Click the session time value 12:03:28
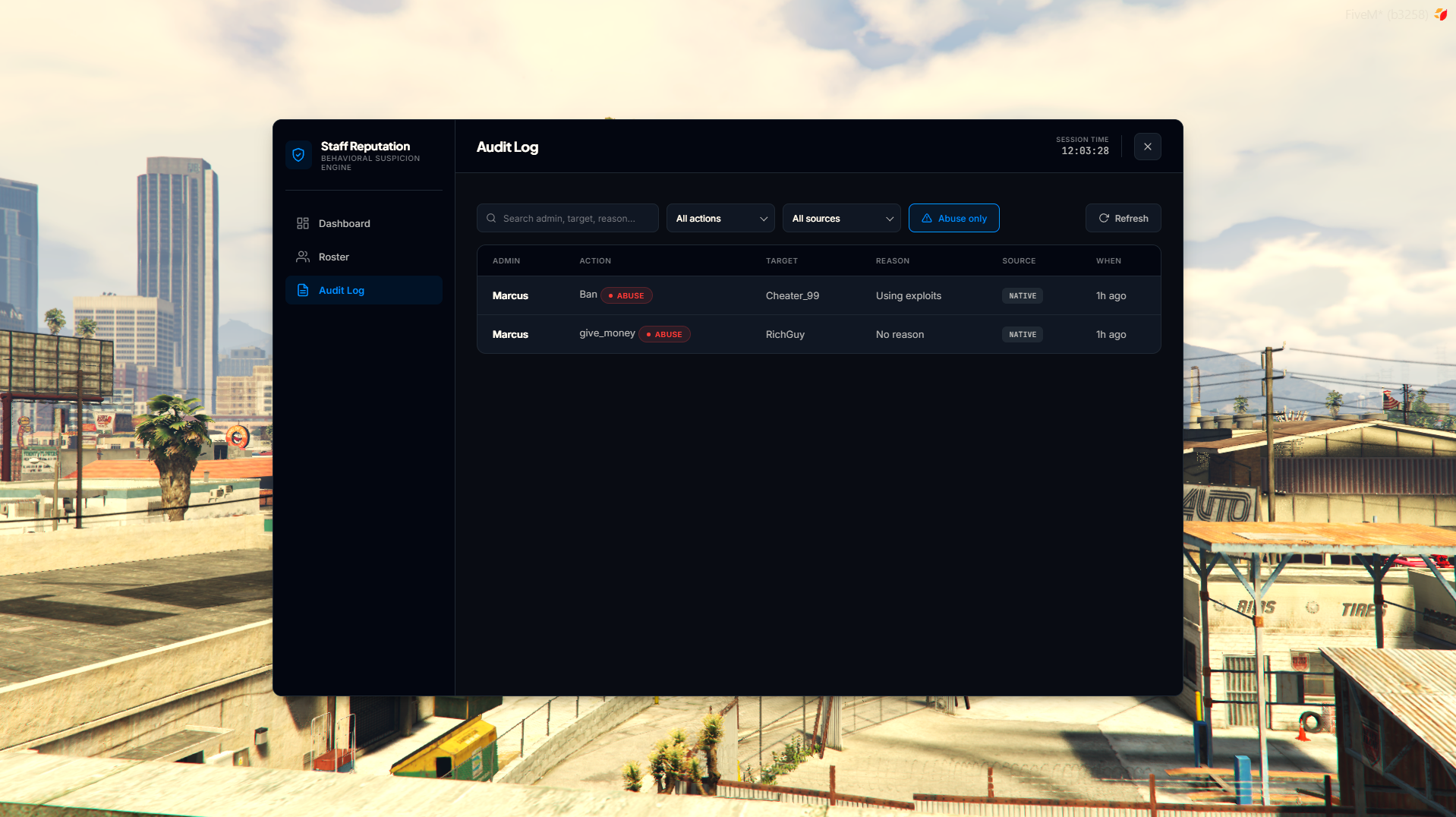The height and width of the screenshot is (817, 1456). [1085, 151]
